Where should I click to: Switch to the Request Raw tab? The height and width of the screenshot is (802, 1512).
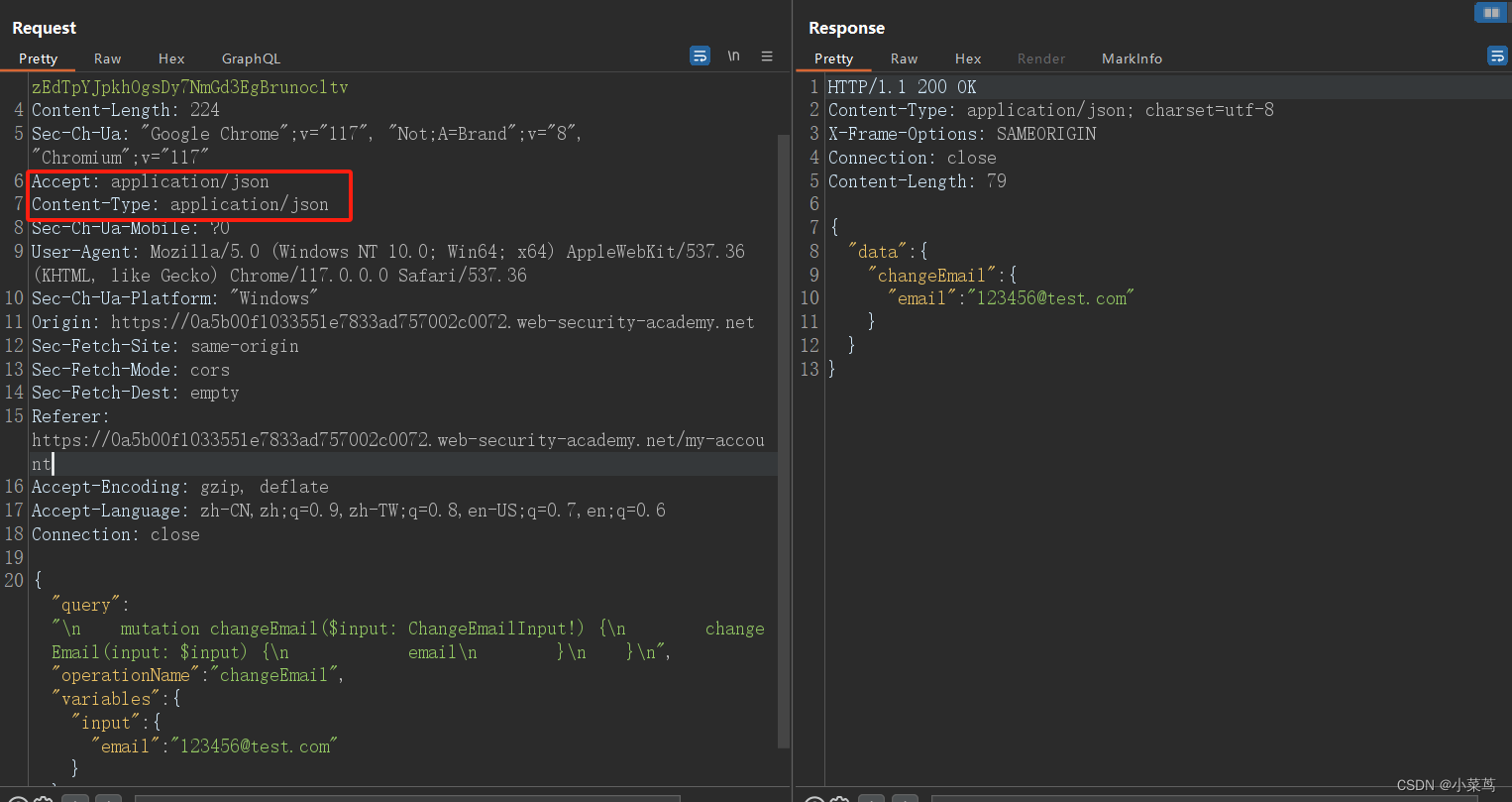pyautogui.click(x=108, y=58)
